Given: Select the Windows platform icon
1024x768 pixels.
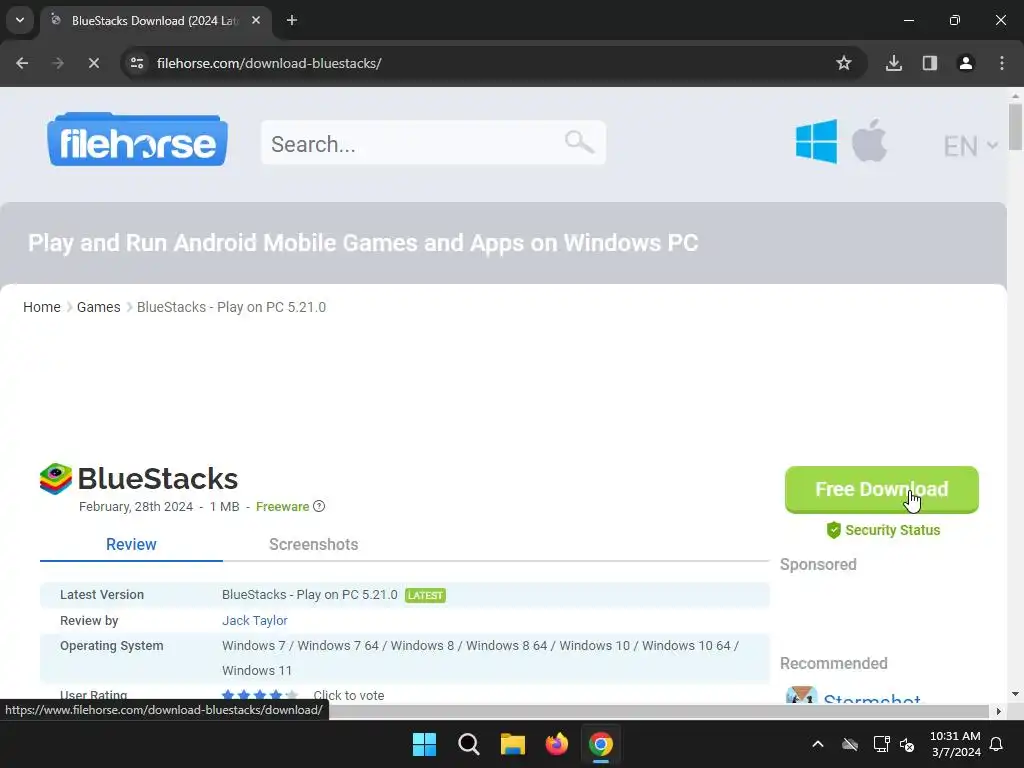Looking at the screenshot, I should [816, 142].
